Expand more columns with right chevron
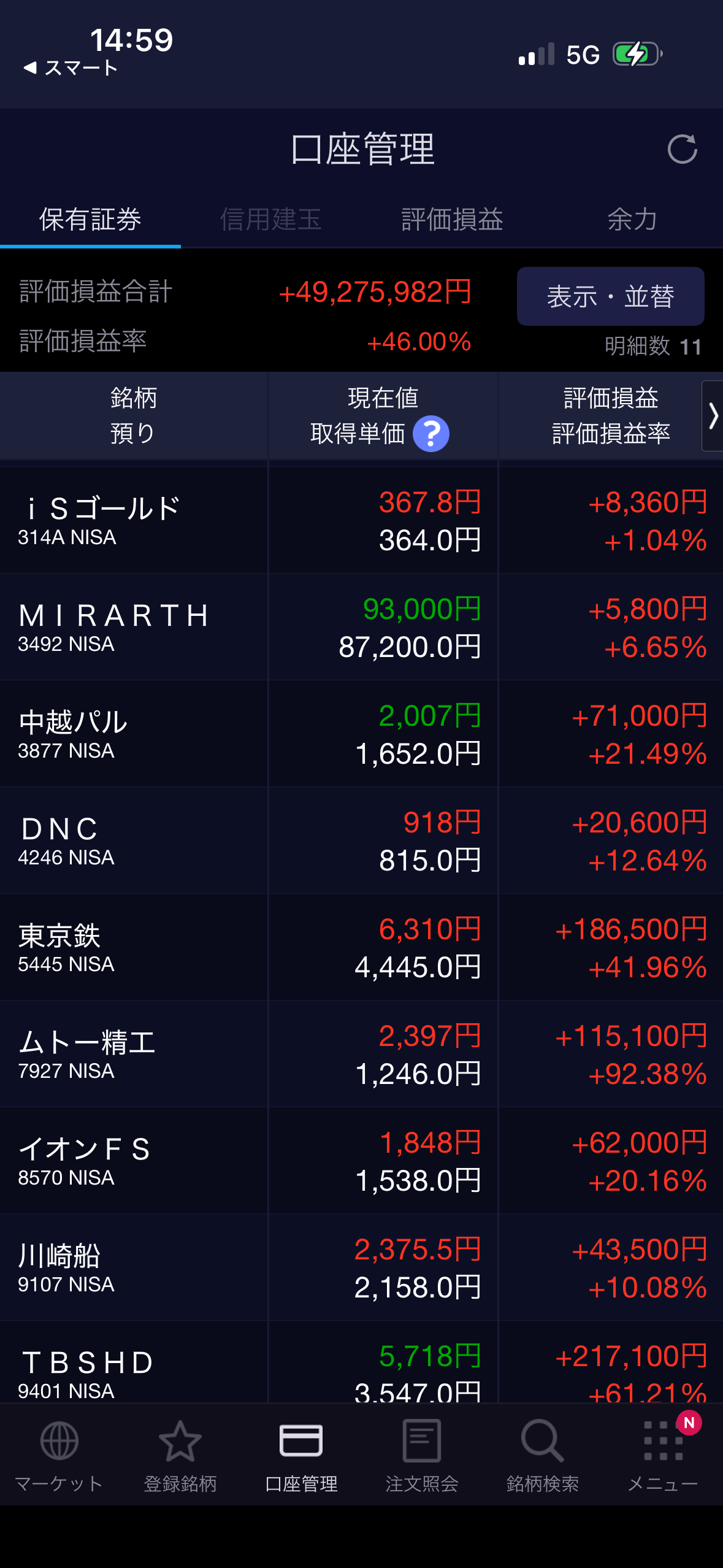This screenshot has width=723, height=1568. [x=713, y=416]
